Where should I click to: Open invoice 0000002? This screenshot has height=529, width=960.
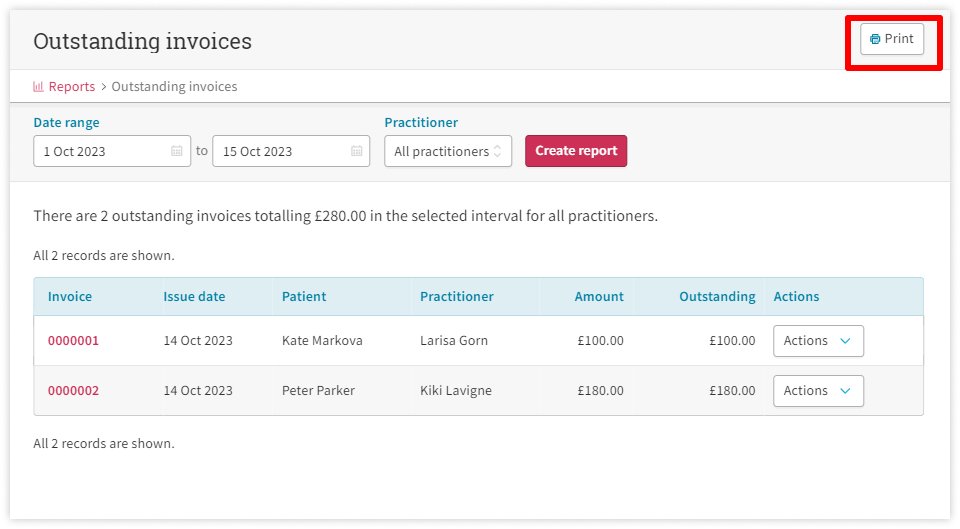[73, 391]
